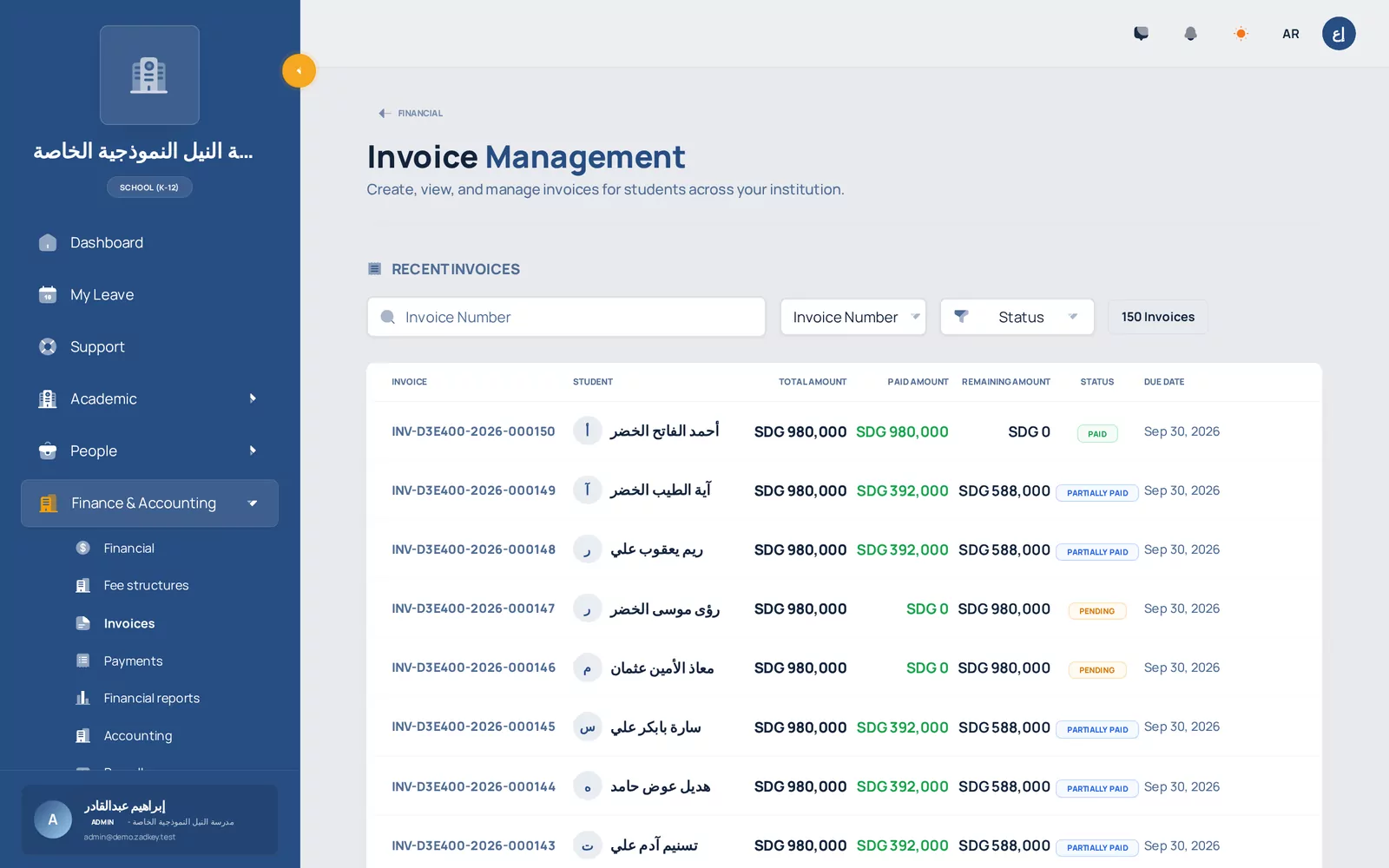Collapse the Finance & Accounting section

pyautogui.click(x=149, y=503)
